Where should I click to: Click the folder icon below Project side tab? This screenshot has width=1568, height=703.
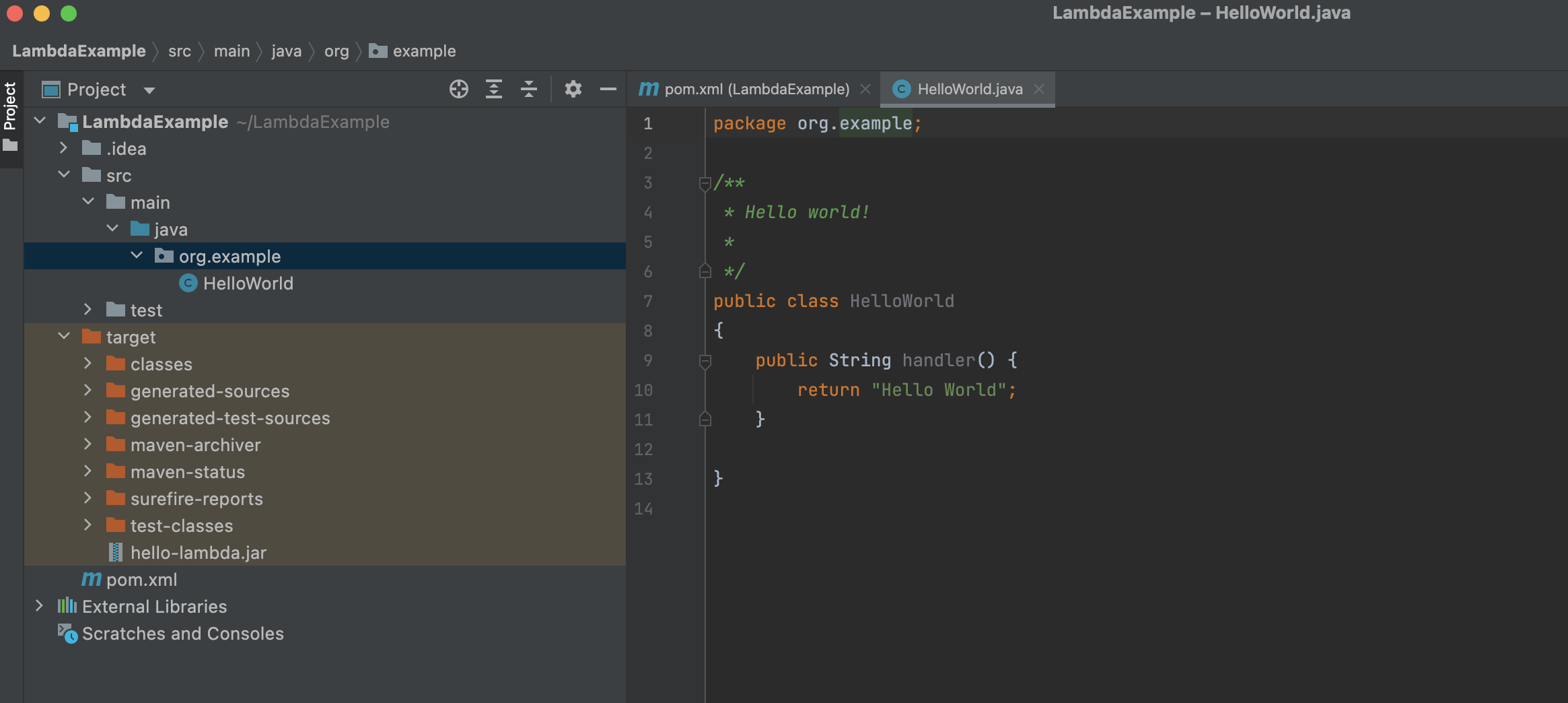tap(10, 145)
